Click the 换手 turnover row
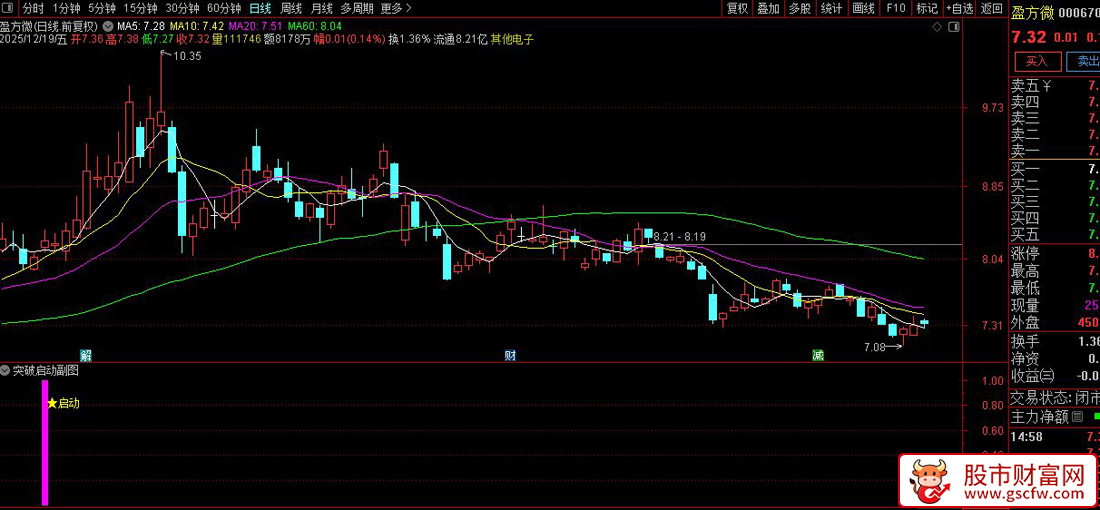This screenshot has width=1100, height=510. 1054,342
